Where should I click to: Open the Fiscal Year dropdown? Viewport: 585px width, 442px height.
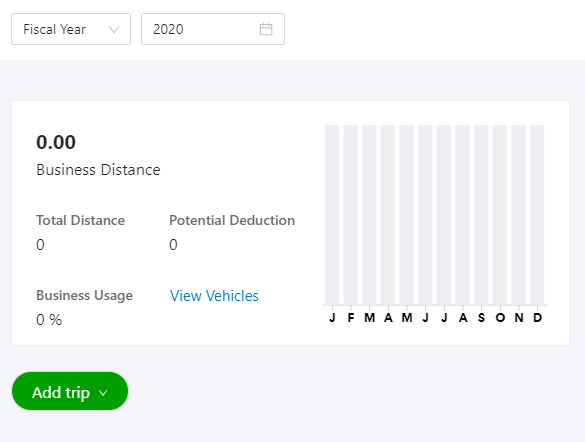tap(71, 29)
